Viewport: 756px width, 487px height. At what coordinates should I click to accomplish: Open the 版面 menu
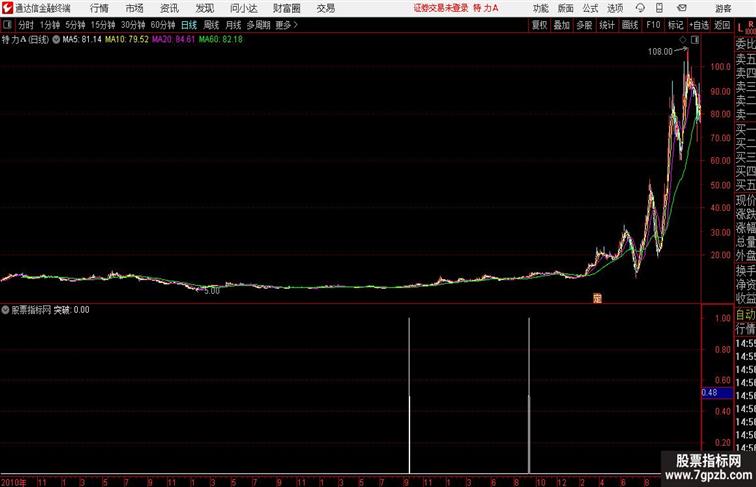(566, 8)
